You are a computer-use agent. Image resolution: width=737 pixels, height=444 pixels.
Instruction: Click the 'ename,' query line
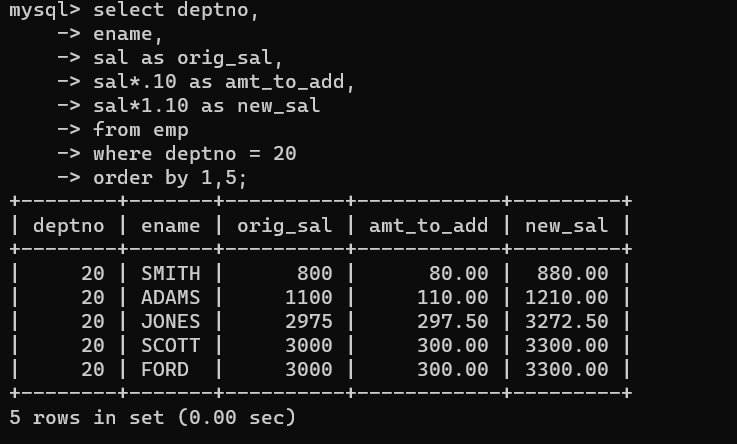click(x=127, y=34)
